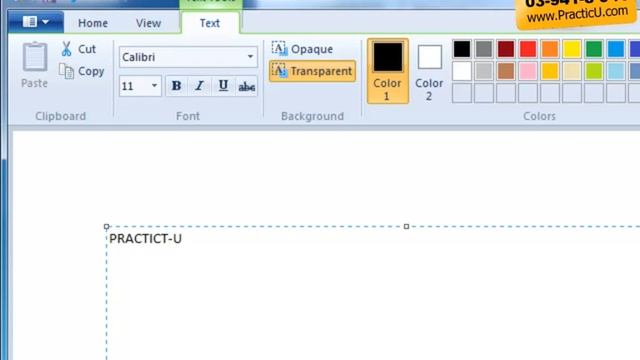Pick the brown palette swatch
Image resolution: width=640 pixels, height=360 pixels.
(506, 71)
